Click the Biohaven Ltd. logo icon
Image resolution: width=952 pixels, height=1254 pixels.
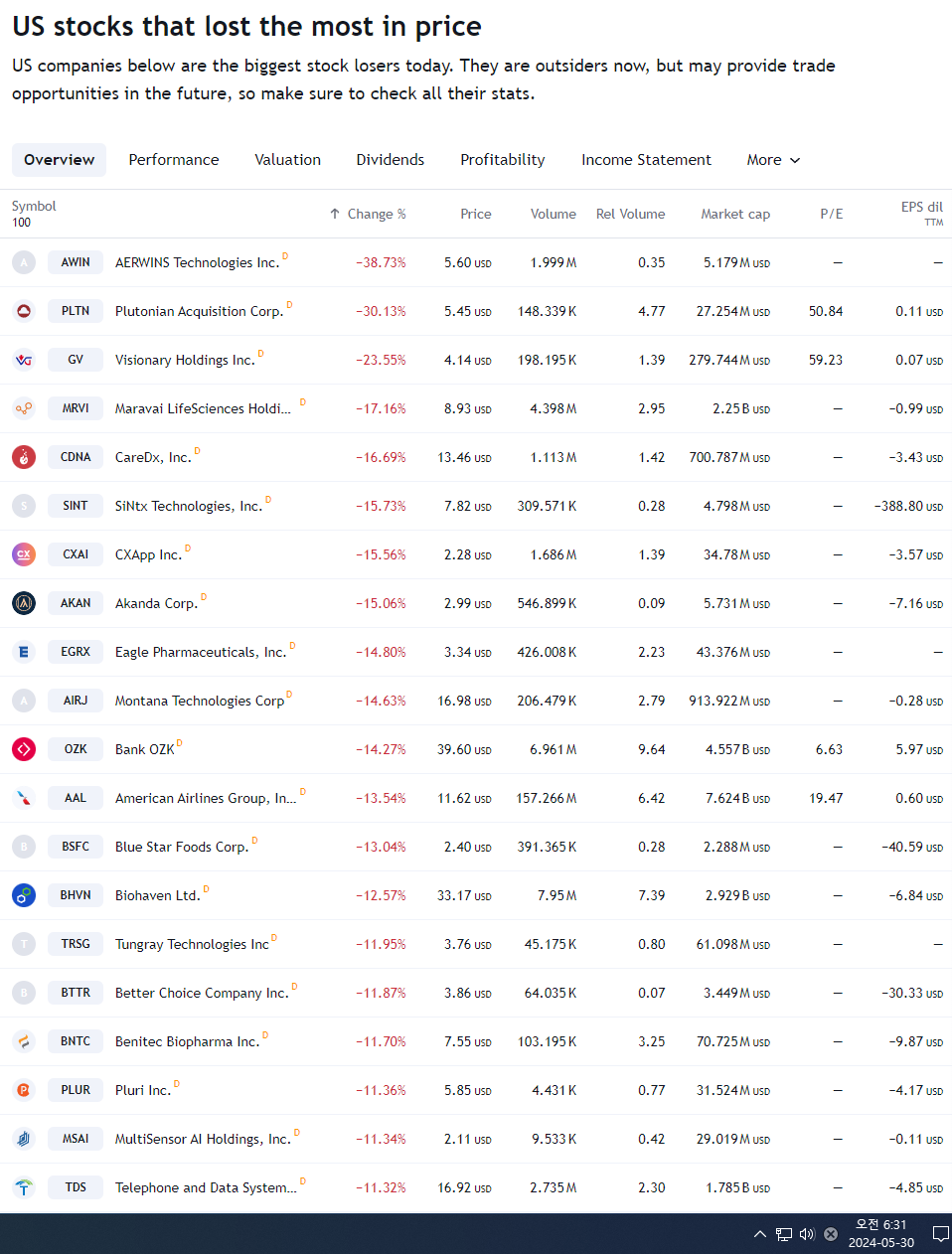[24, 895]
